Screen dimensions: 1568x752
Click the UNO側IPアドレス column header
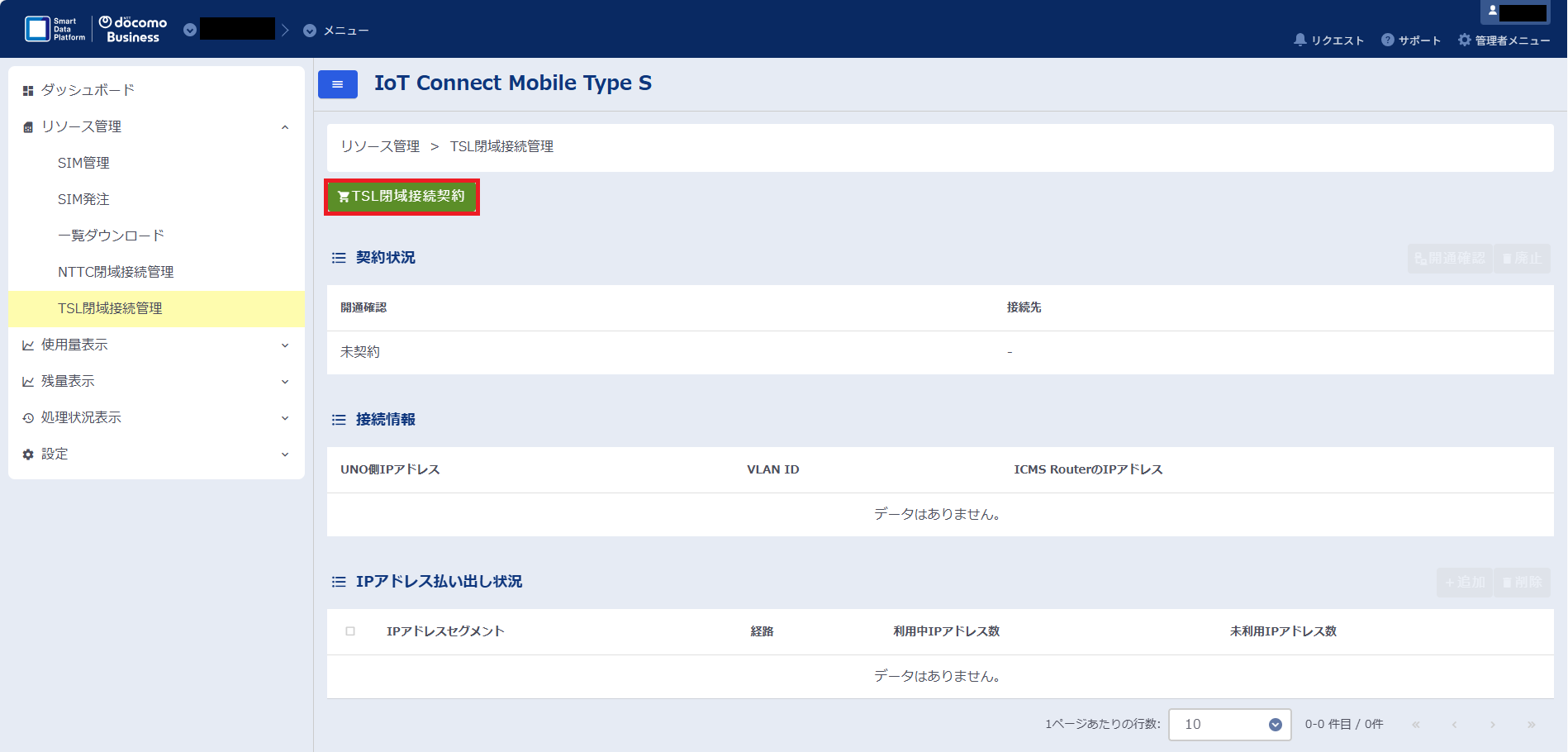[390, 469]
